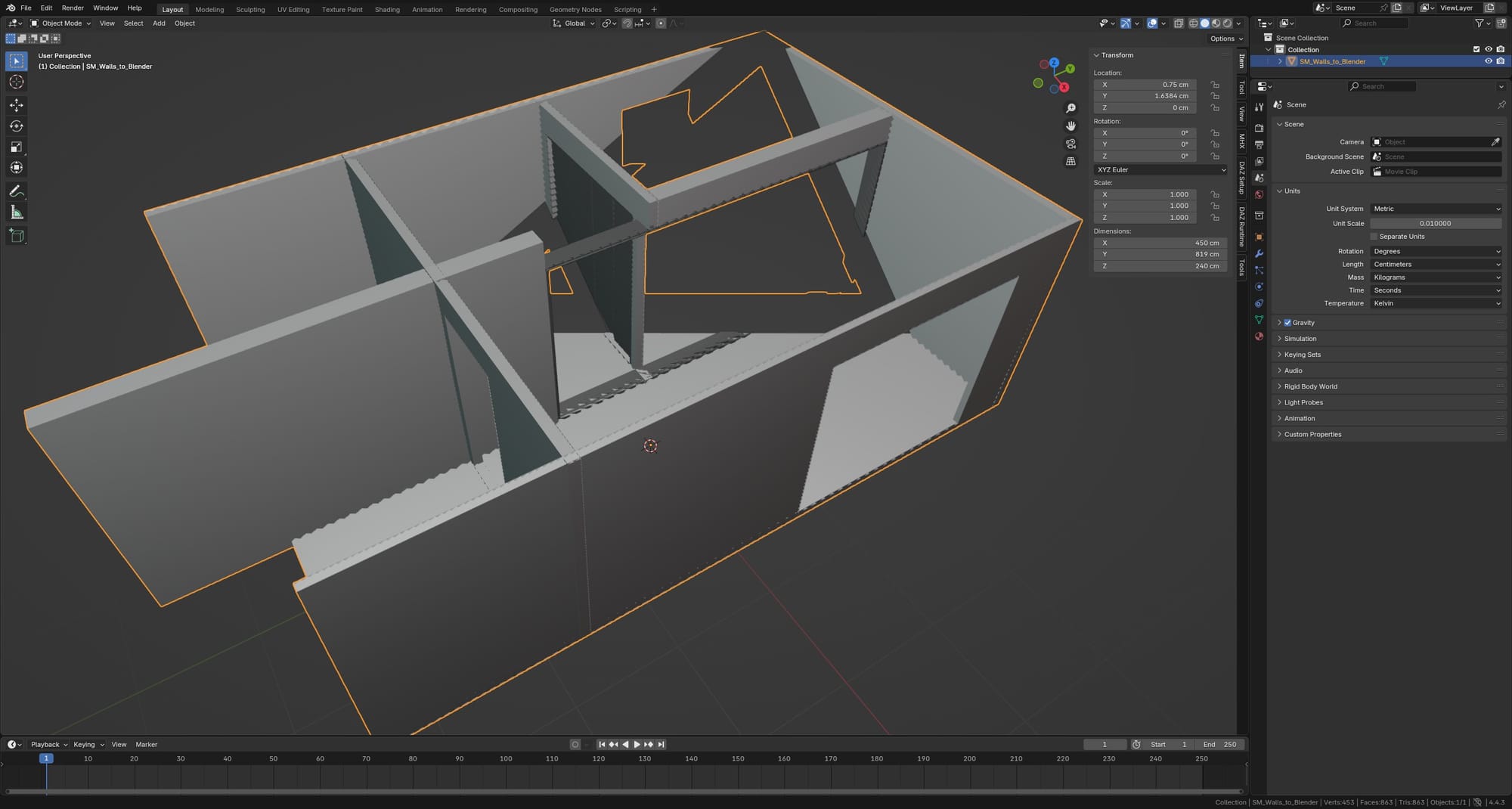Switch to UV Editing workspace tab
Screen dimensions: 1512x809
[293, 10]
